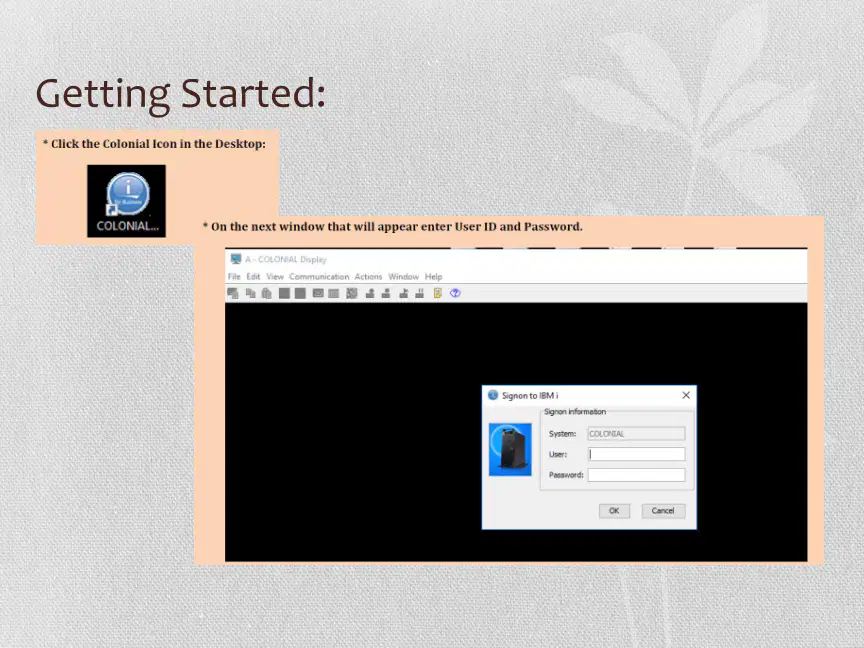Click the server image in Signon dialog
This screenshot has height=648, width=864.
coord(510,449)
